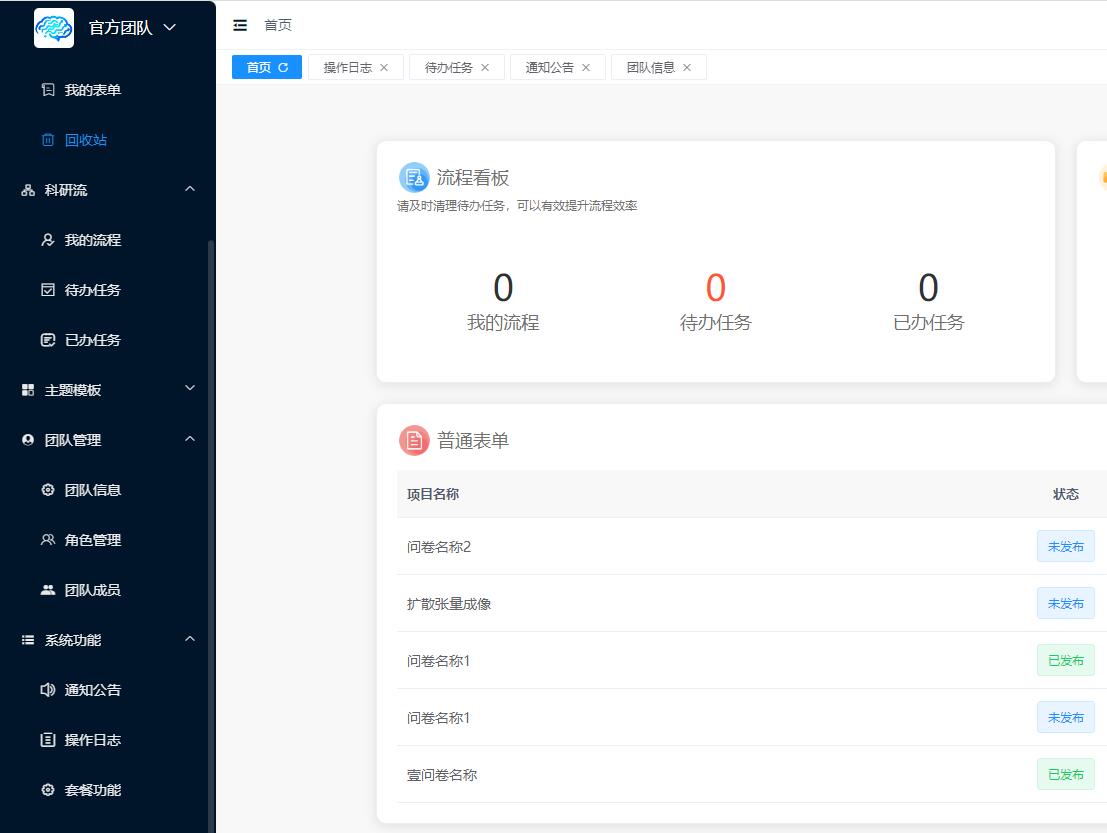This screenshot has width=1107, height=833.
Task: Select the 问卷名称2 project row name
Action: [x=438, y=547]
